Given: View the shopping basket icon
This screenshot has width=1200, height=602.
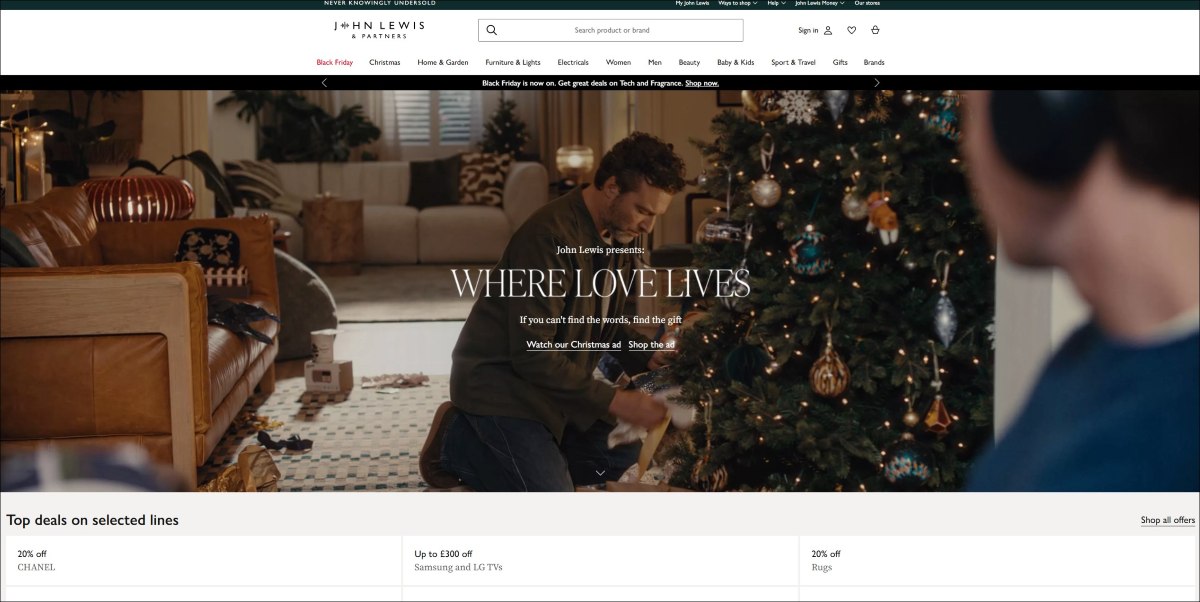Looking at the screenshot, I should coord(876,30).
